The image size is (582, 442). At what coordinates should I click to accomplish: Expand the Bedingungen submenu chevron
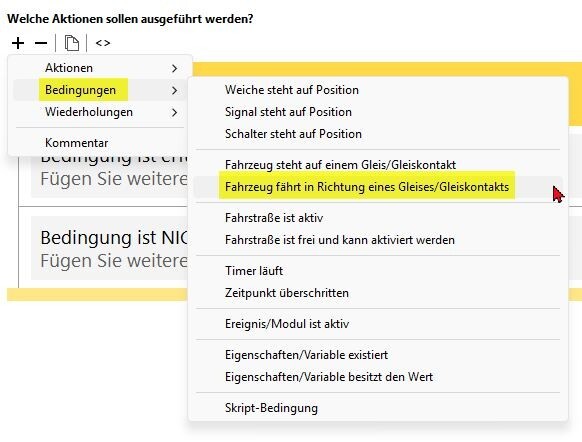[x=174, y=90]
